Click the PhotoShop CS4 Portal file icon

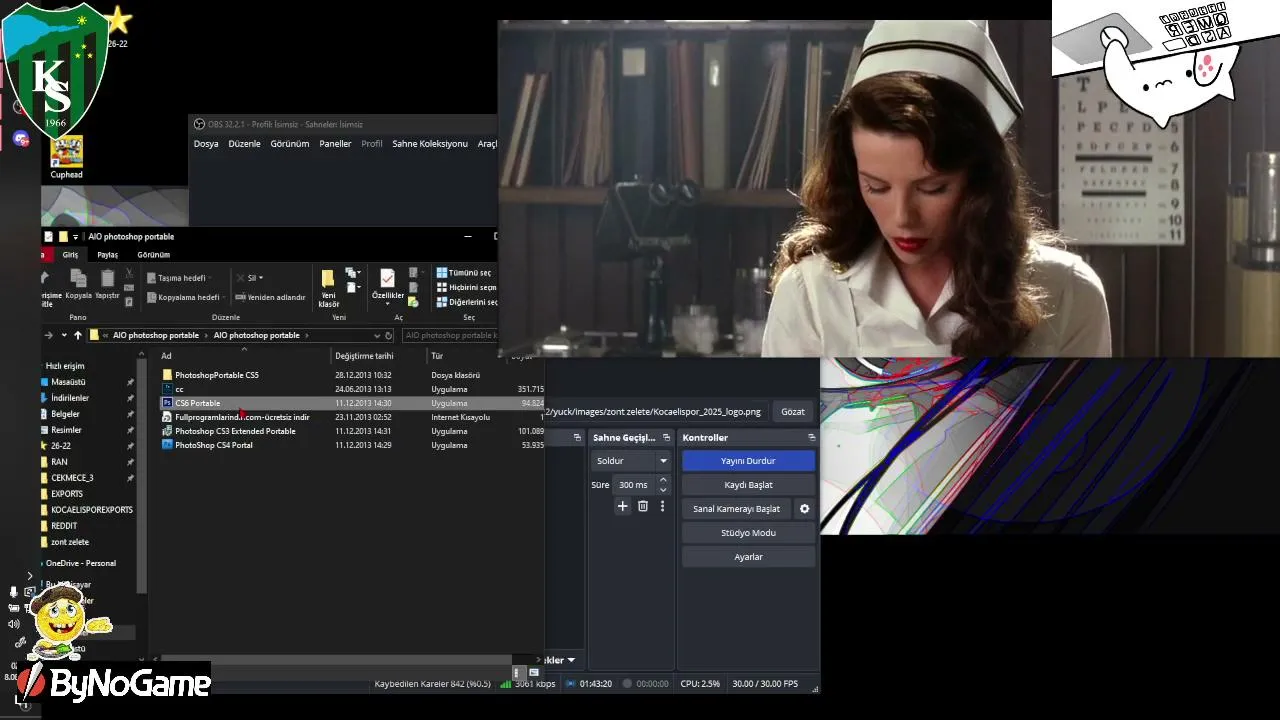167,445
